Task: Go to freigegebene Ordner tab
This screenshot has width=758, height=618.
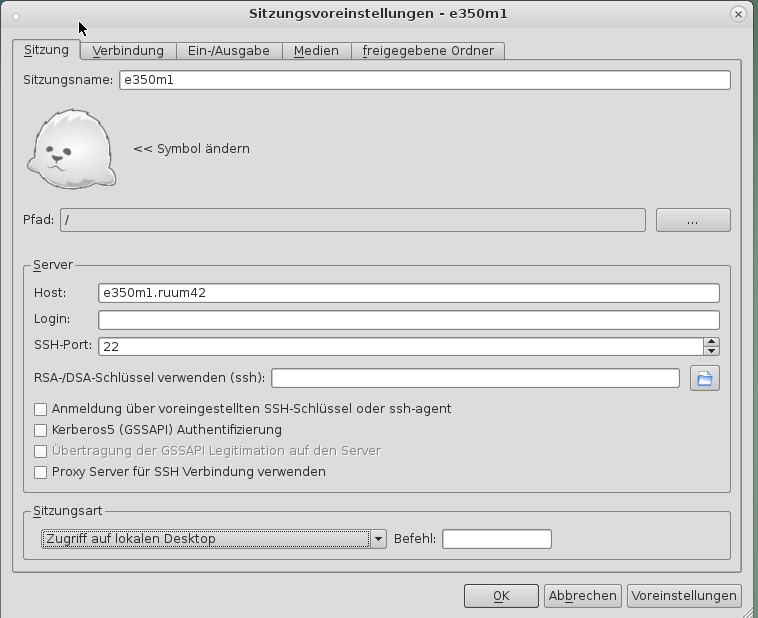Action: pos(428,51)
